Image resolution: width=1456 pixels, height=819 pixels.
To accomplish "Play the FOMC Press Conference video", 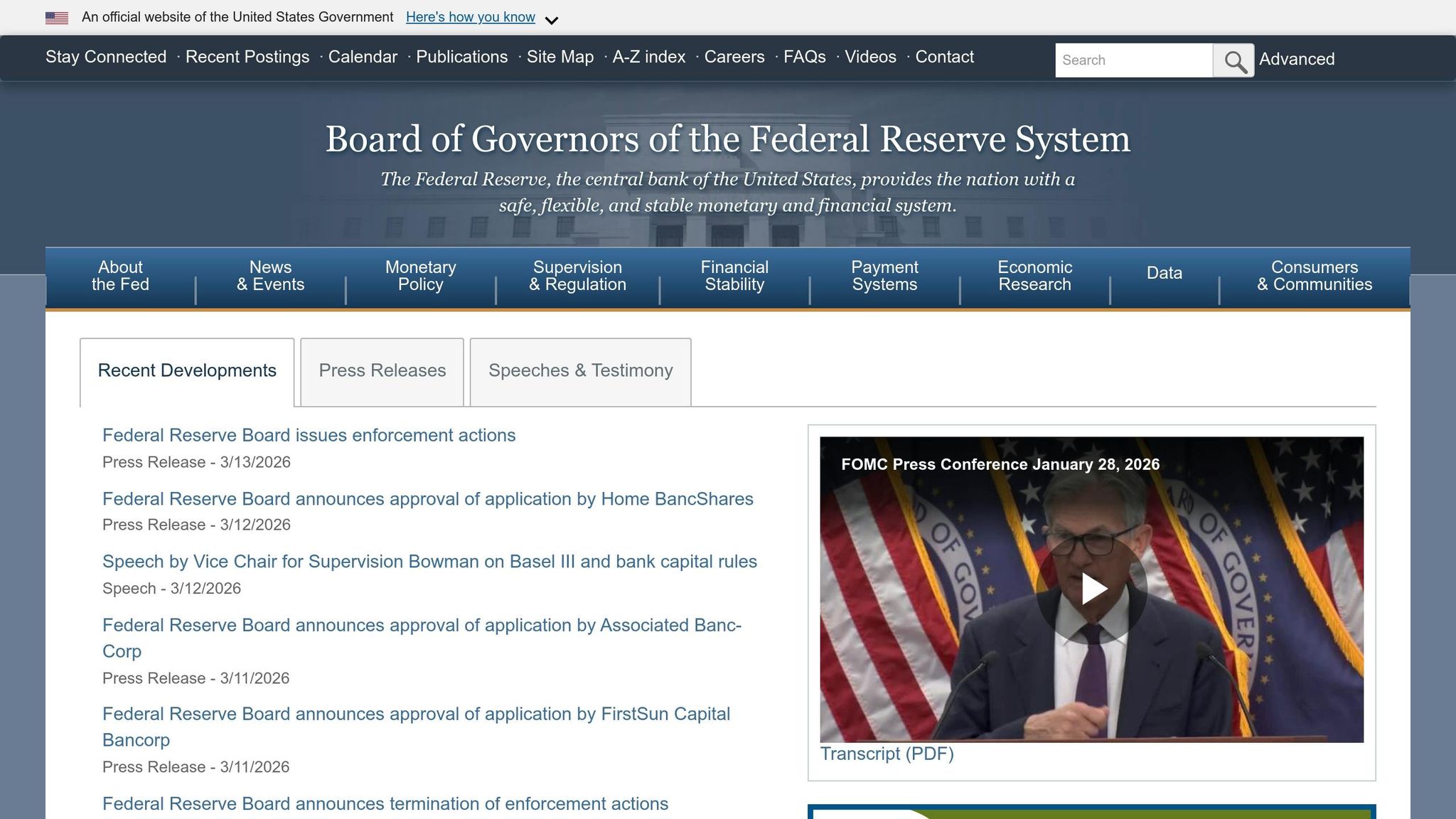I will tap(1096, 587).
